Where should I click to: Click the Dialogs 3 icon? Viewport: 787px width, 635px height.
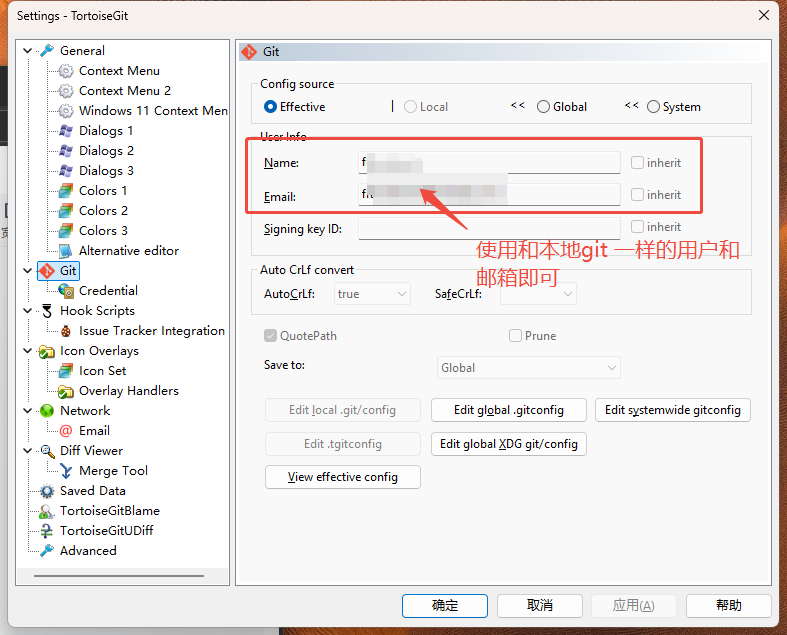click(66, 171)
